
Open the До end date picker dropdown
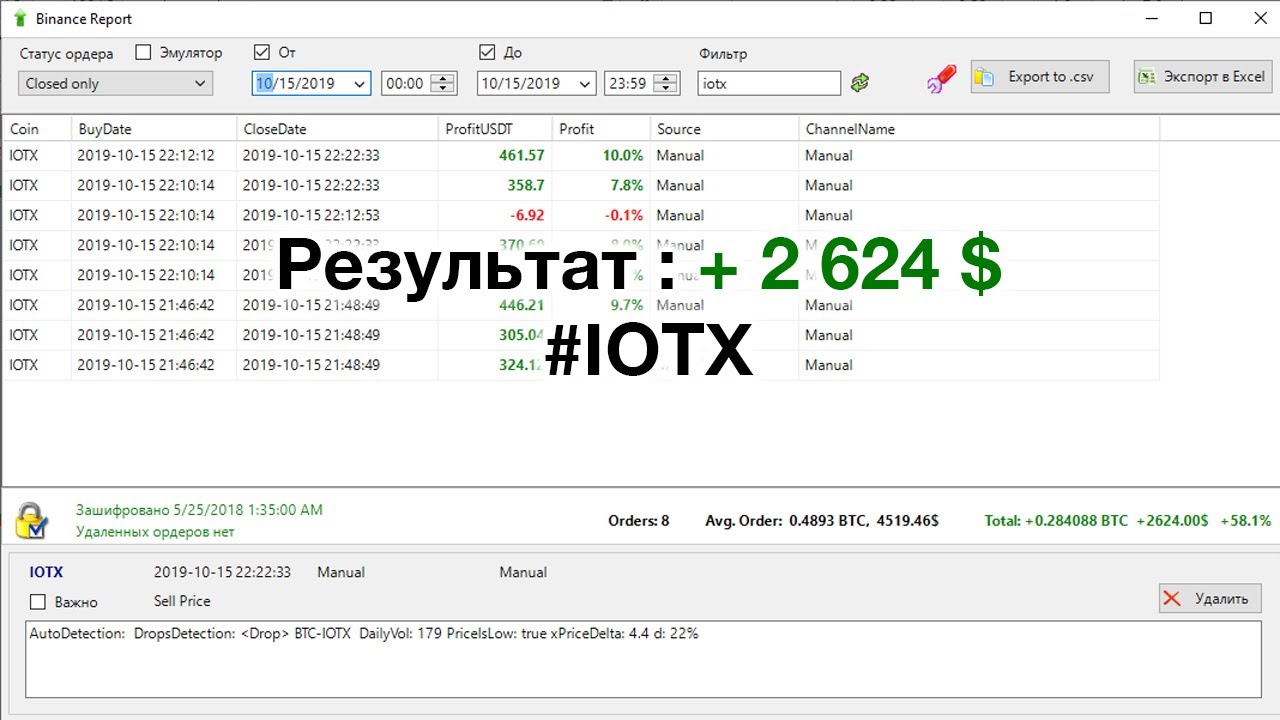coord(585,84)
